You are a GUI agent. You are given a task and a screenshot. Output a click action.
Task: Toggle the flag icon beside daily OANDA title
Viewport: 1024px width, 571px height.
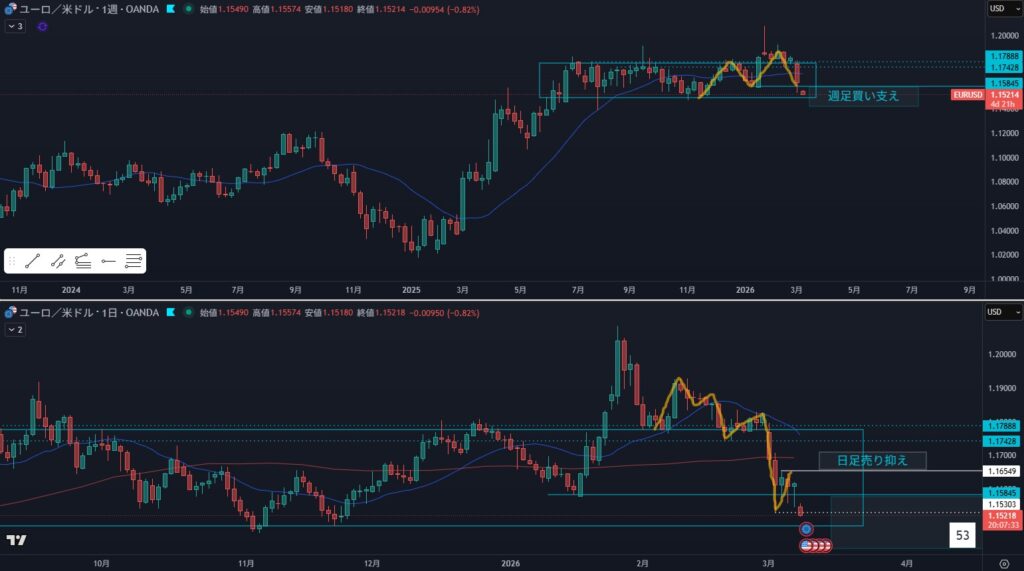tap(171, 313)
